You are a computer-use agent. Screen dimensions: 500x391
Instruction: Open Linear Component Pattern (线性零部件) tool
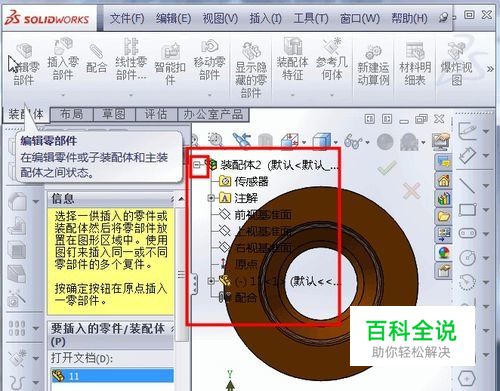[131, 59]
